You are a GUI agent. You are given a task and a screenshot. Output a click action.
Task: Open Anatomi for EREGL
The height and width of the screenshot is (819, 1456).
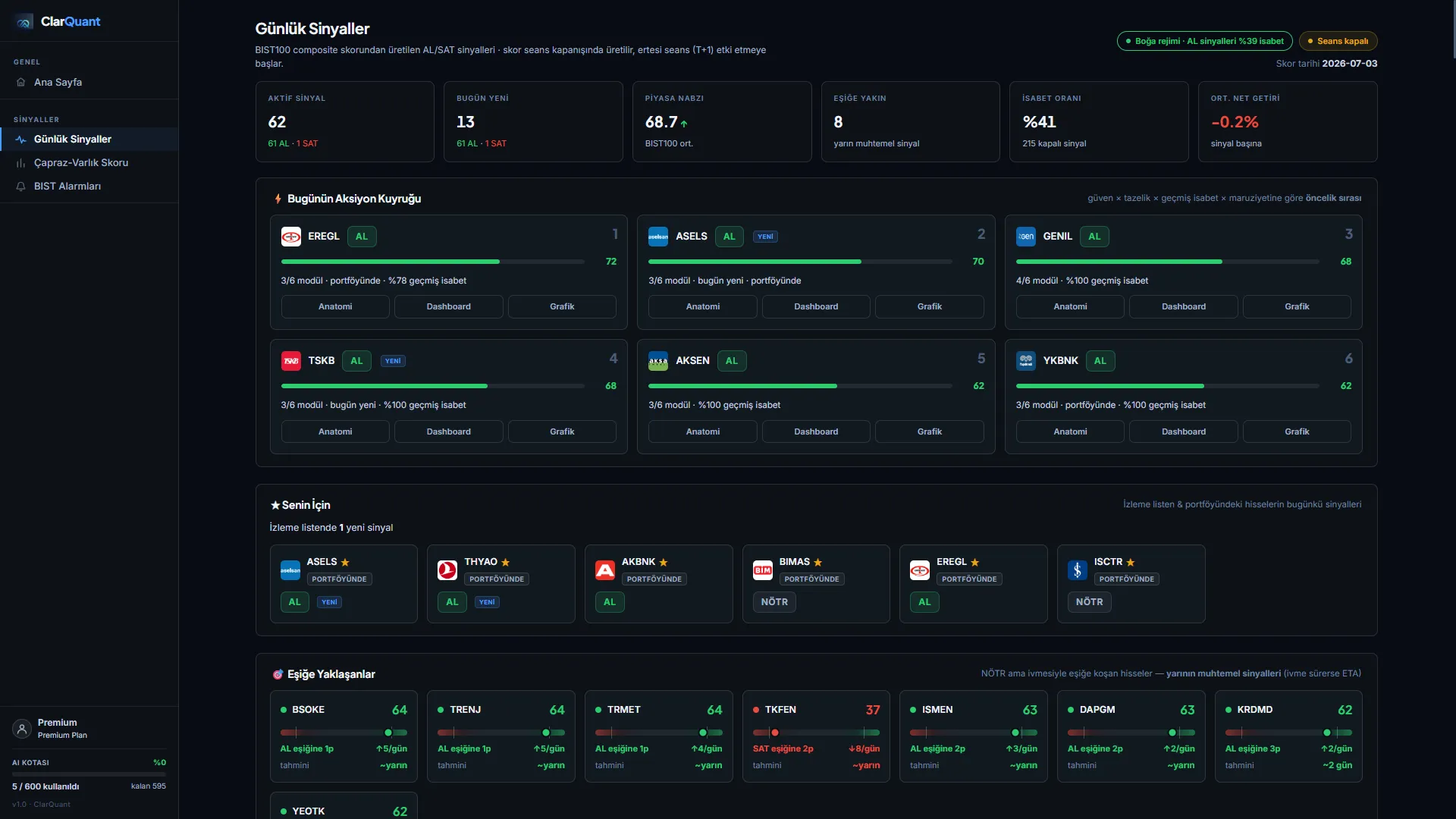tap(335, 306)
